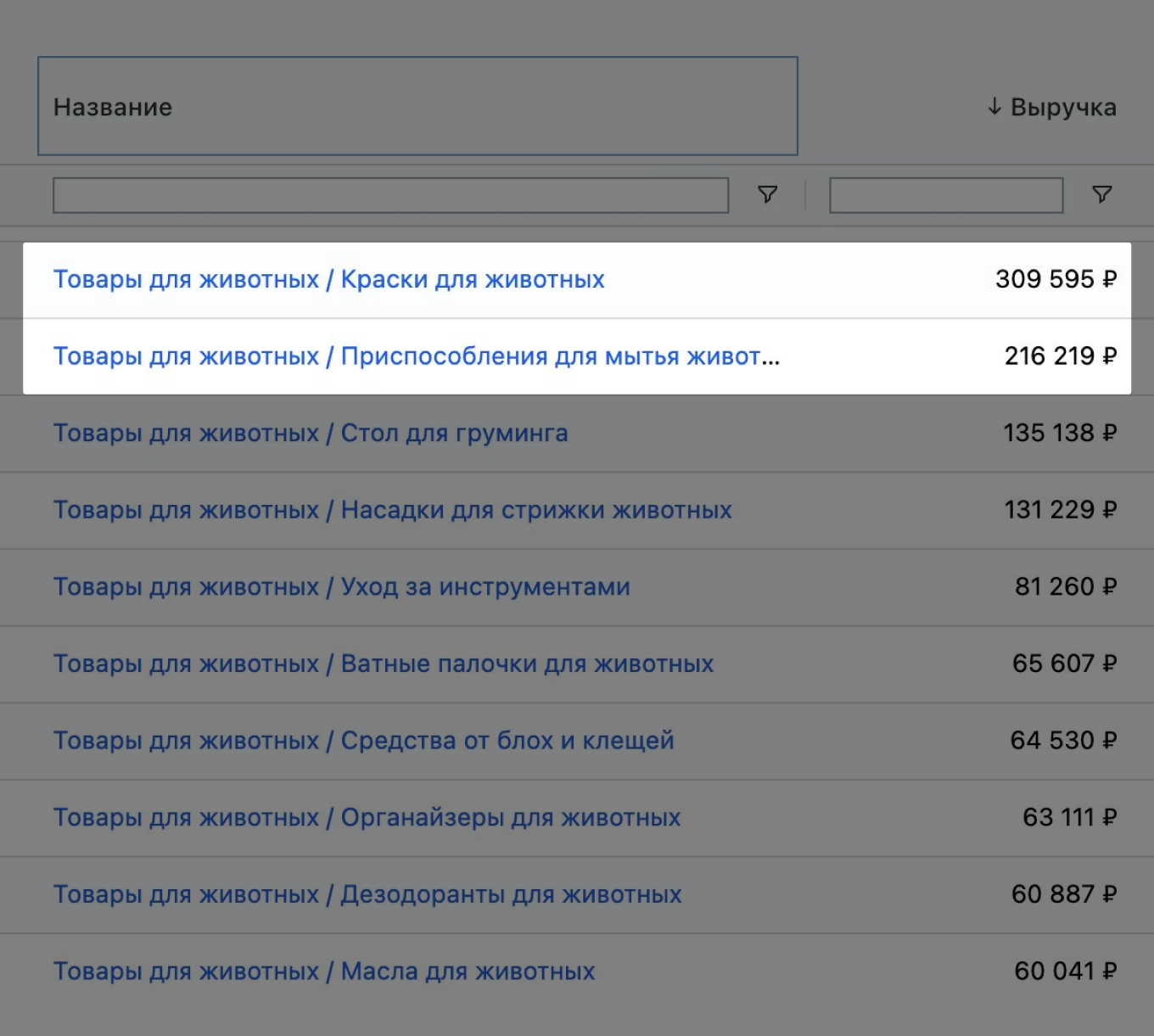Open Стол для груминга category link
The height and width of the screenshot is (1036, 1154).
tap(311, 433)
